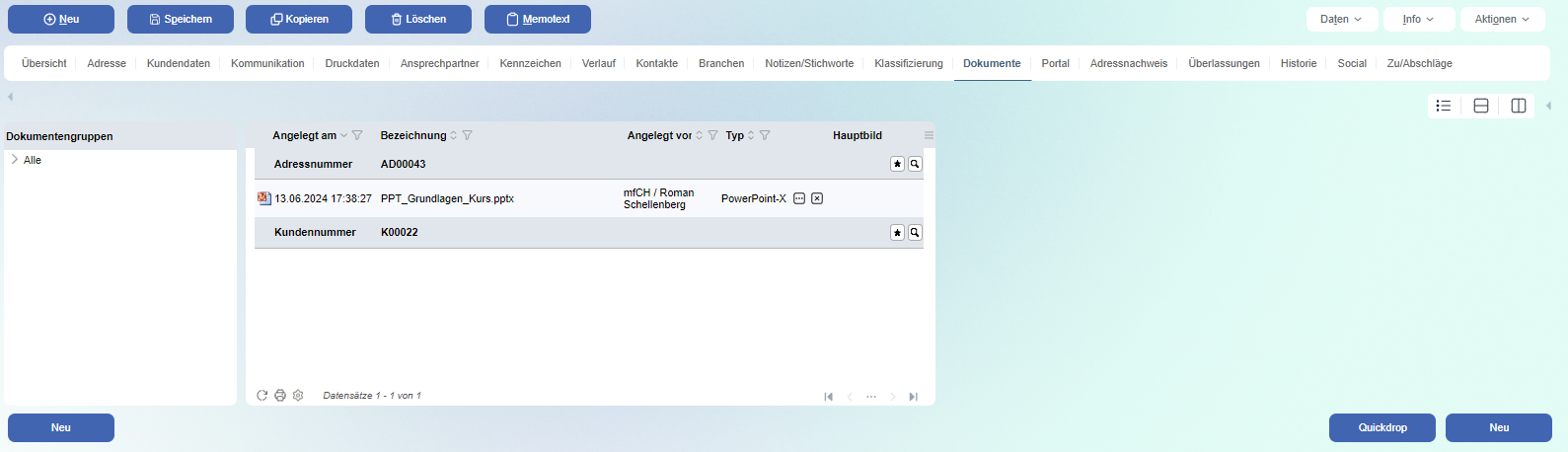The width and height of the screenshot is (1568, 452).
Task: Jump to the last page of records
Action: tap(913, 397)
